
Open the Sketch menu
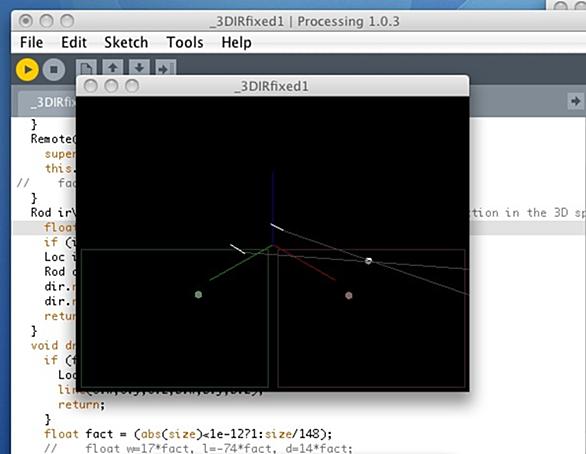(x=126, y=42)
